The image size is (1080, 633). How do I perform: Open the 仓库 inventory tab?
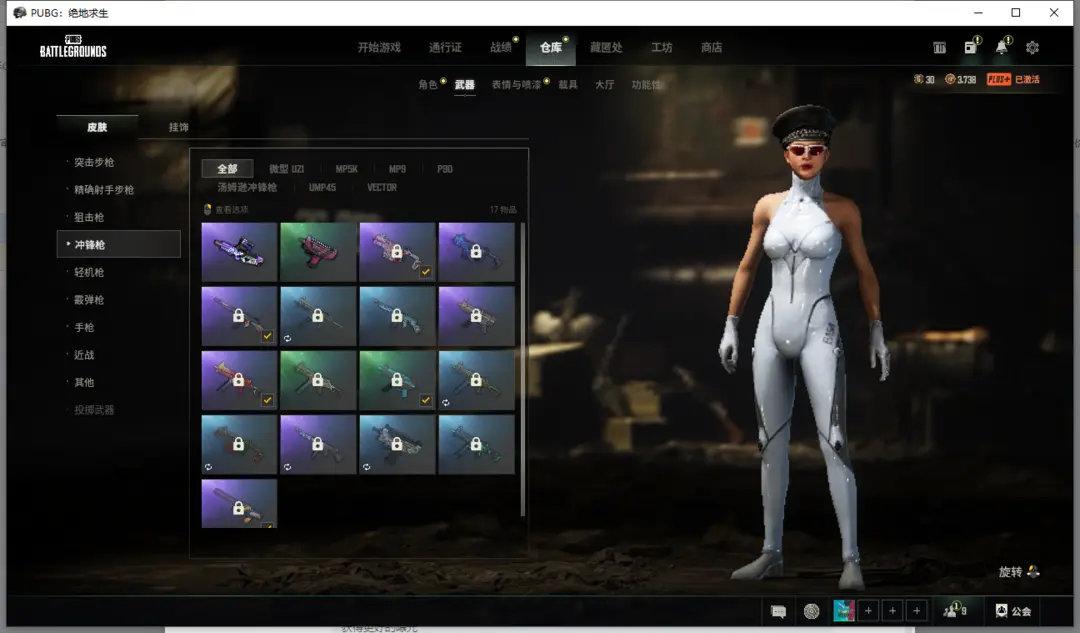(x=551, y=48)
